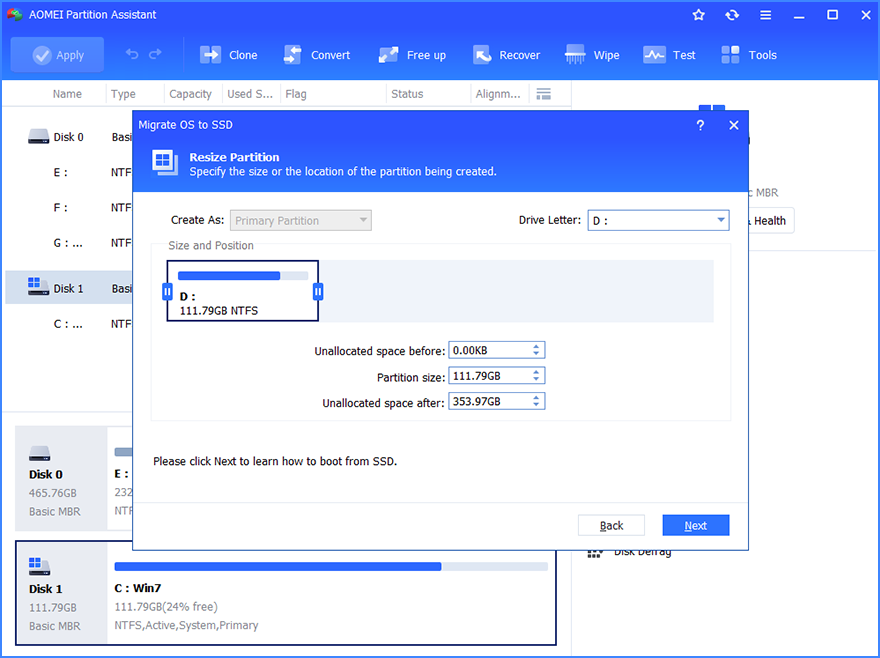Open the Clone tool
Image resolution: width=880 pixels, height=658 pixels.
pos(228,55)
